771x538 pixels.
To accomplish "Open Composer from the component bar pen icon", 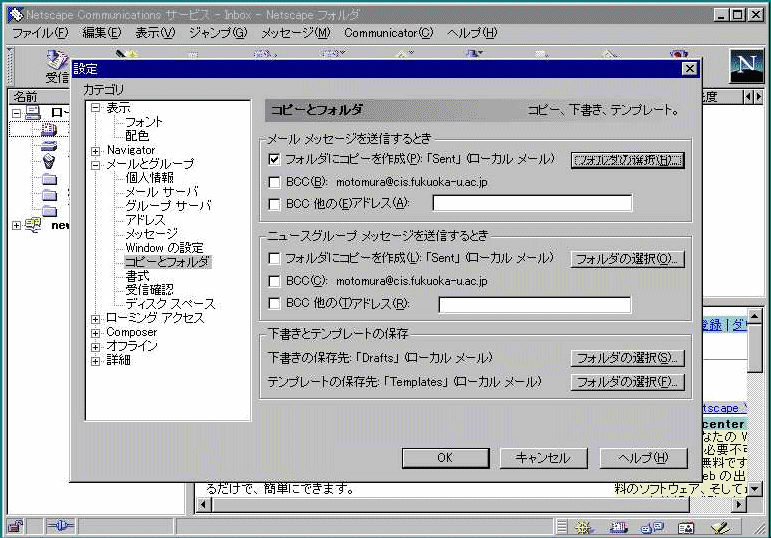I will pos(720,527).
